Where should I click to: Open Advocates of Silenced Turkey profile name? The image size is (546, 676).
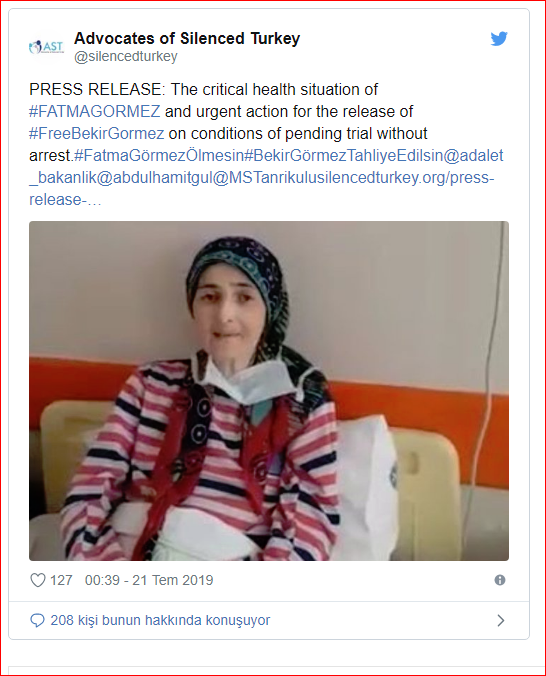[187, 38]
